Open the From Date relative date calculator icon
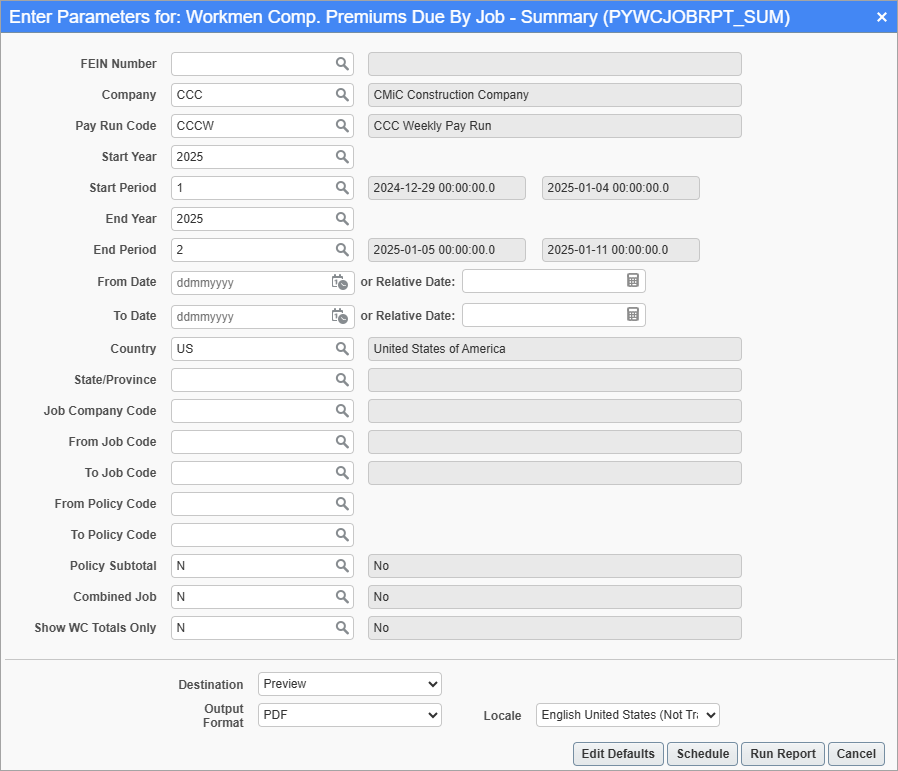 tap(633, 281)
